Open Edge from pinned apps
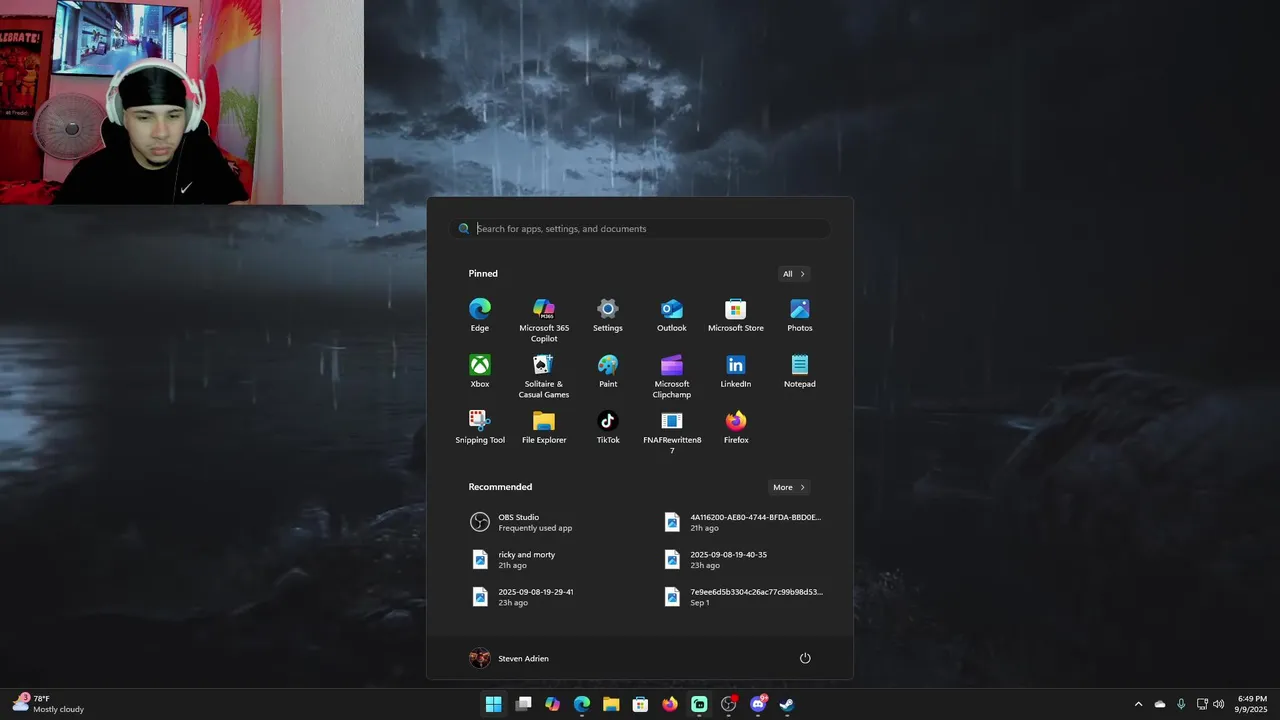This screenshot has width=1280, height=720. pyautogui.click(x=480, y=315)
